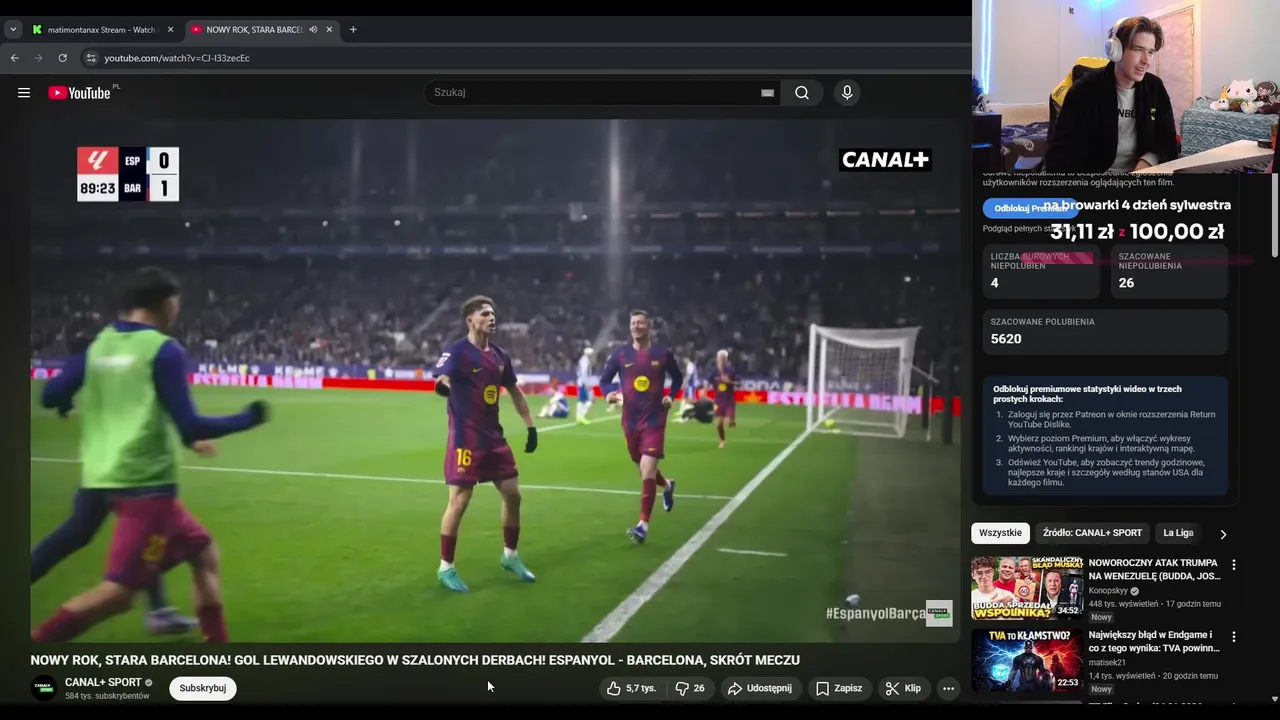Close the NOWY ROK YouTube tab
This screenshot has height=720, width=1280.
tap(329, 30)
